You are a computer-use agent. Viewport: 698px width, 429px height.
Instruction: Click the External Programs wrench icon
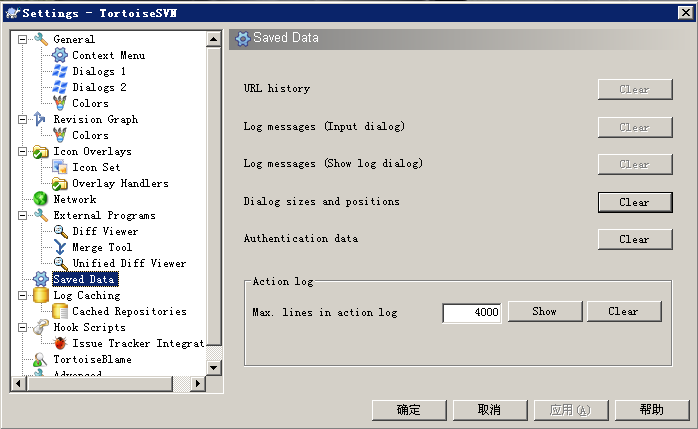[x=41, y=215]
